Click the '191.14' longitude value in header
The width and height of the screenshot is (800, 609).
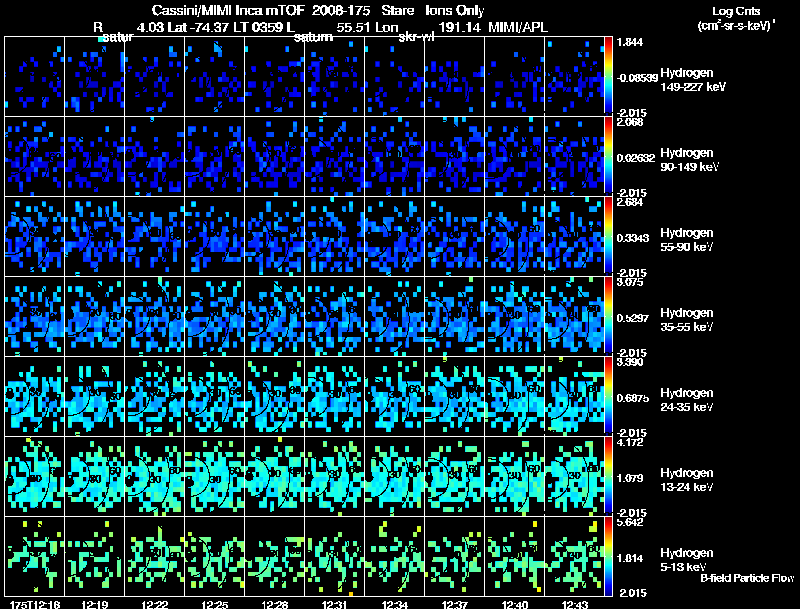460,27
